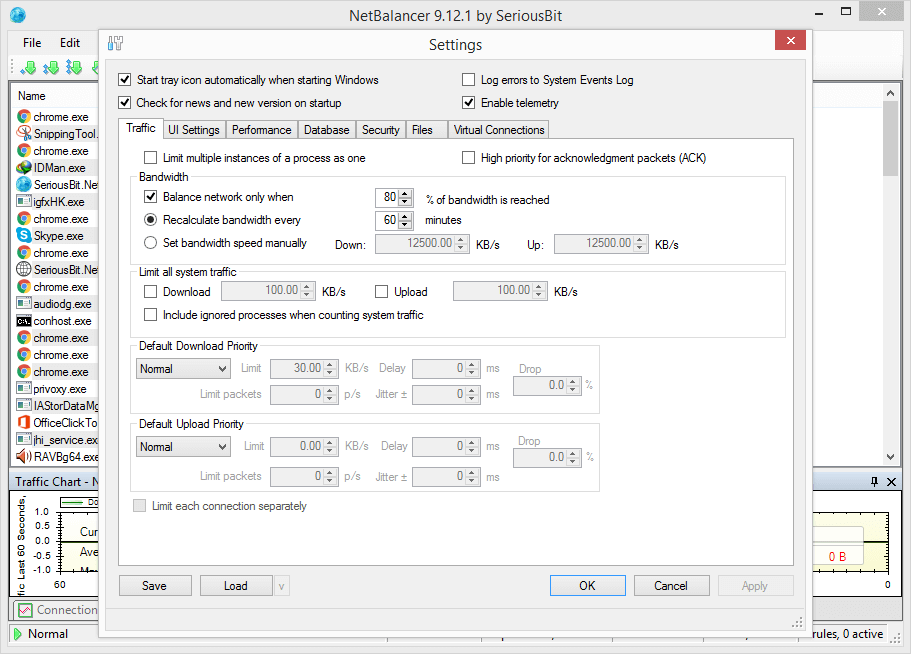Open the File menu

32,42
